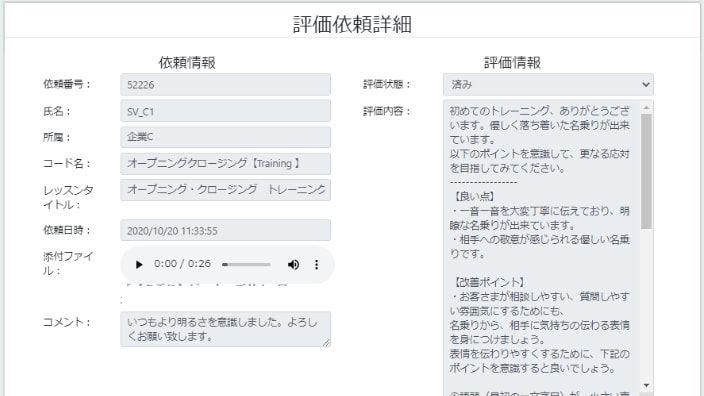Click inside the 評価内容 text area

541,248
